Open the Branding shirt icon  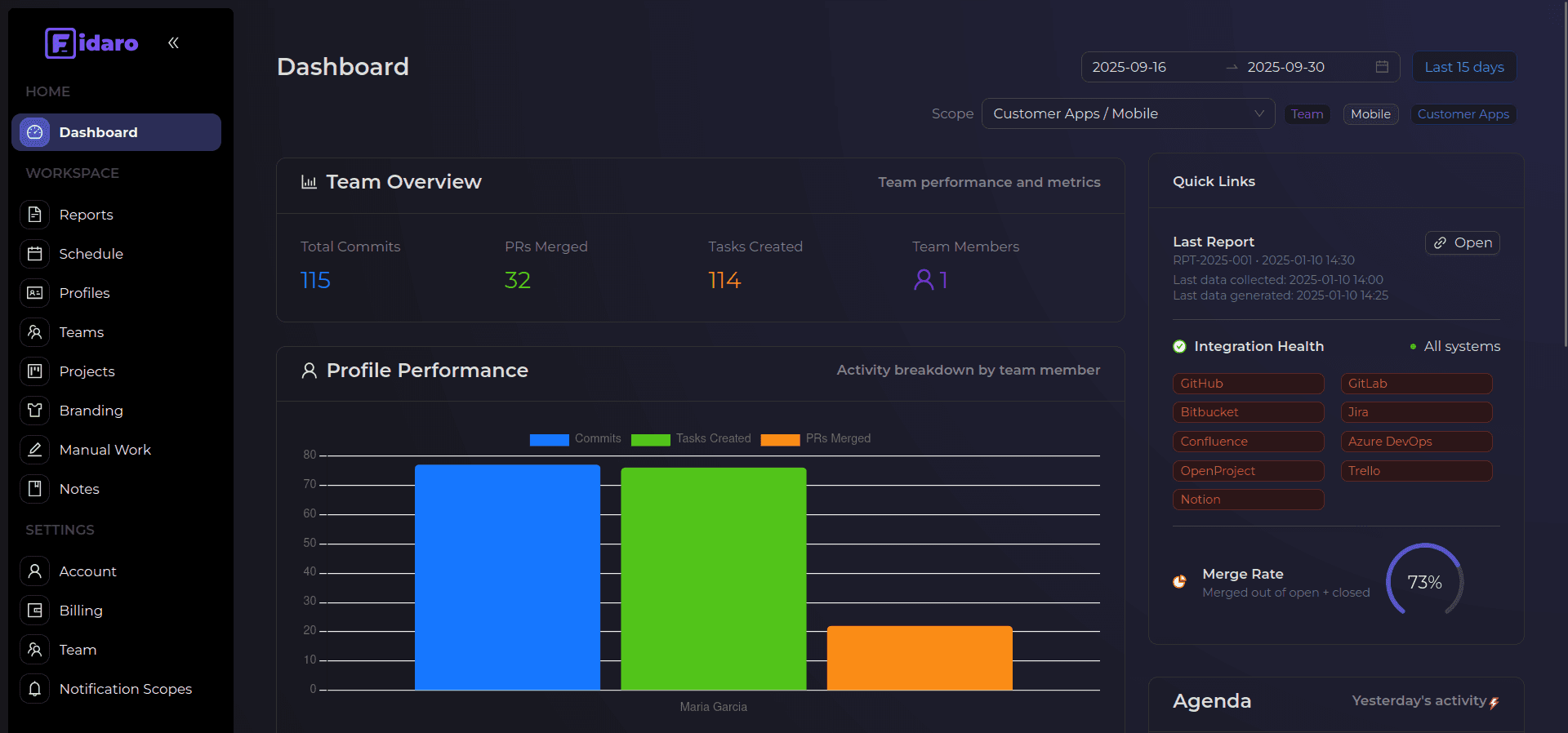(34, 411)
